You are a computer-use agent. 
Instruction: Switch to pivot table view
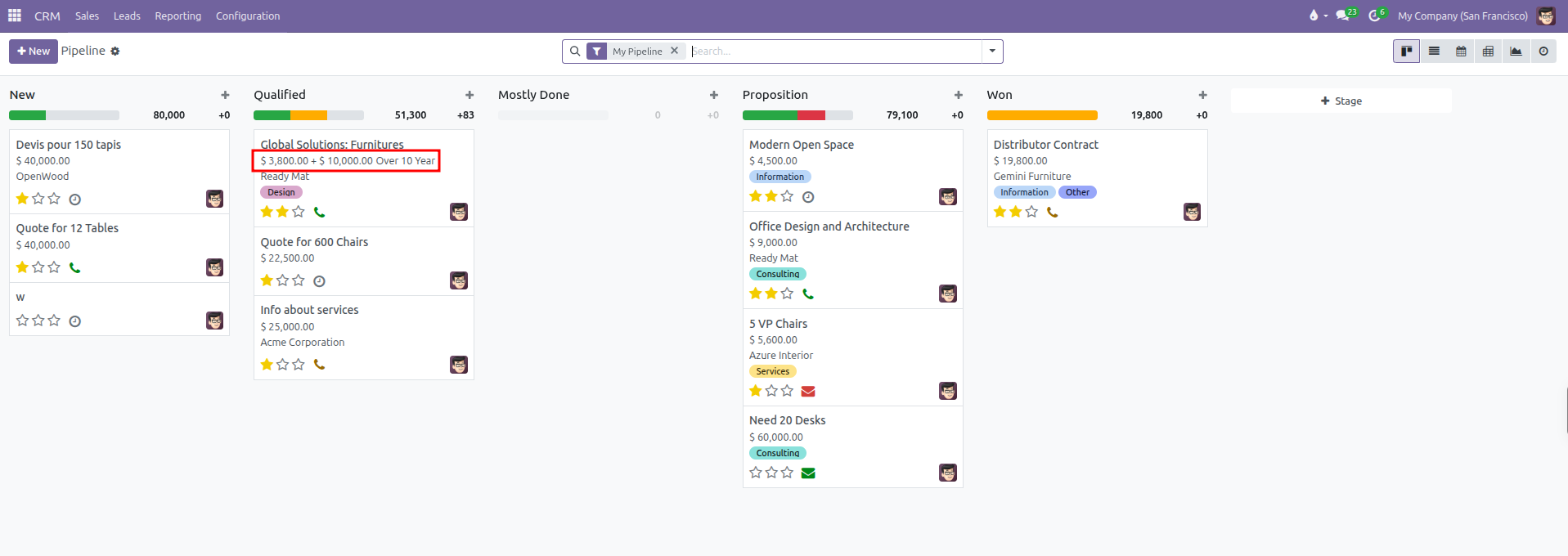point(1488,52)
